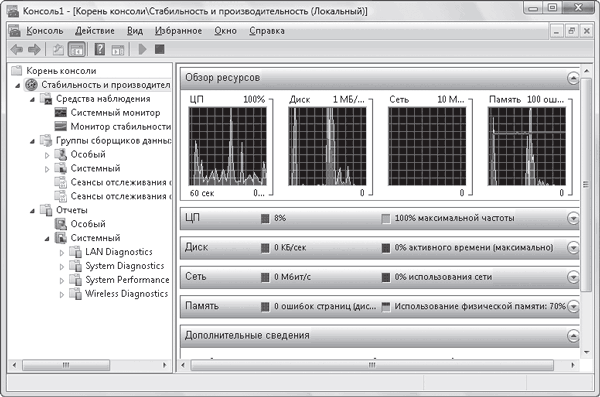600x397 pixels.
Task: Click the Up one level toolbar icon
Action: click(x=58, y=49)
